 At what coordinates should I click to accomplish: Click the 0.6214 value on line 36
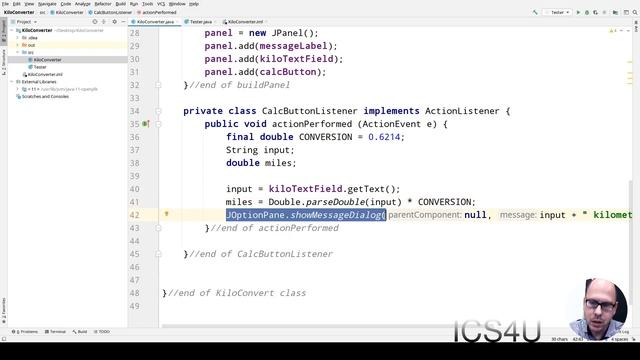pyautogui.click(x=384, y=137)
